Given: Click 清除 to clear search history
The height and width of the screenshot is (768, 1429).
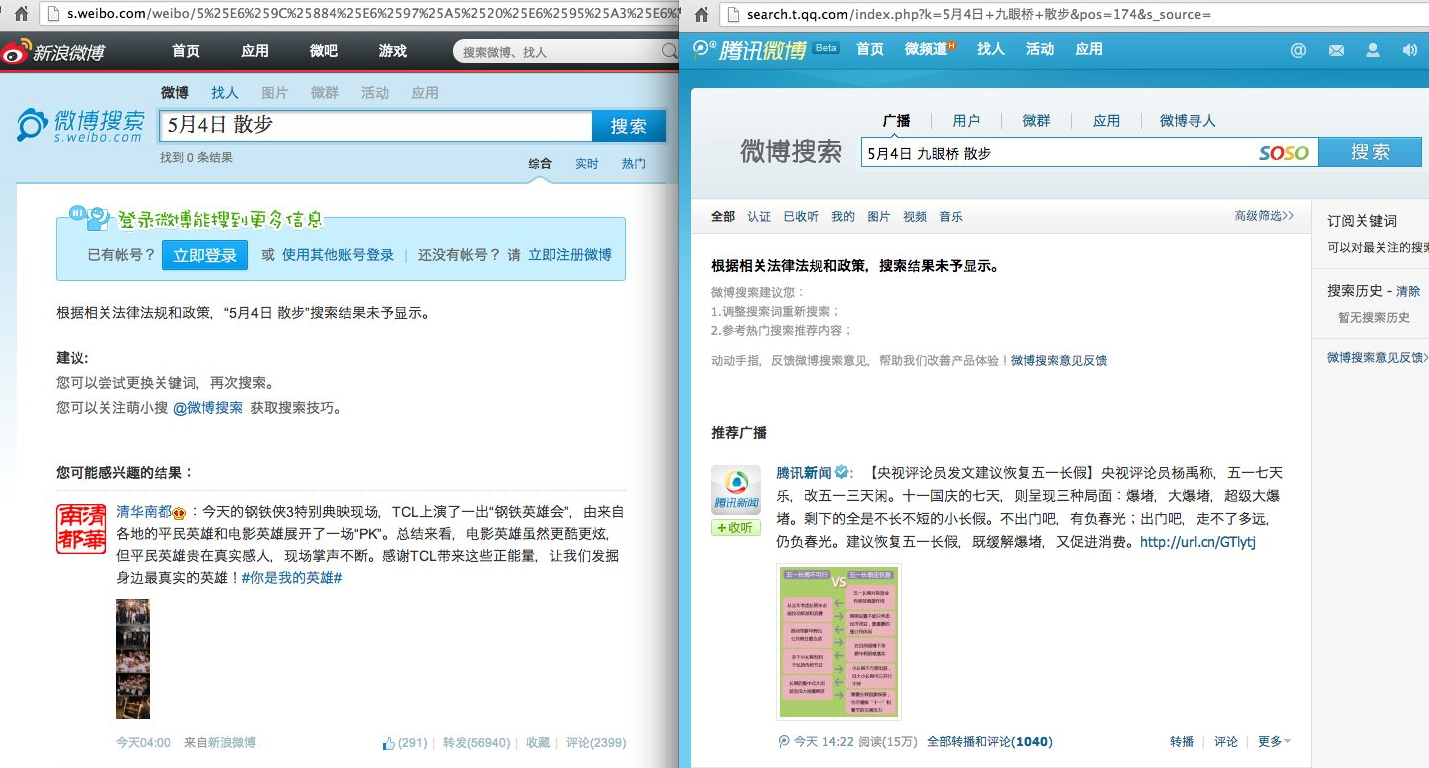Looking at the screenshot, I should pos(1408,291).
